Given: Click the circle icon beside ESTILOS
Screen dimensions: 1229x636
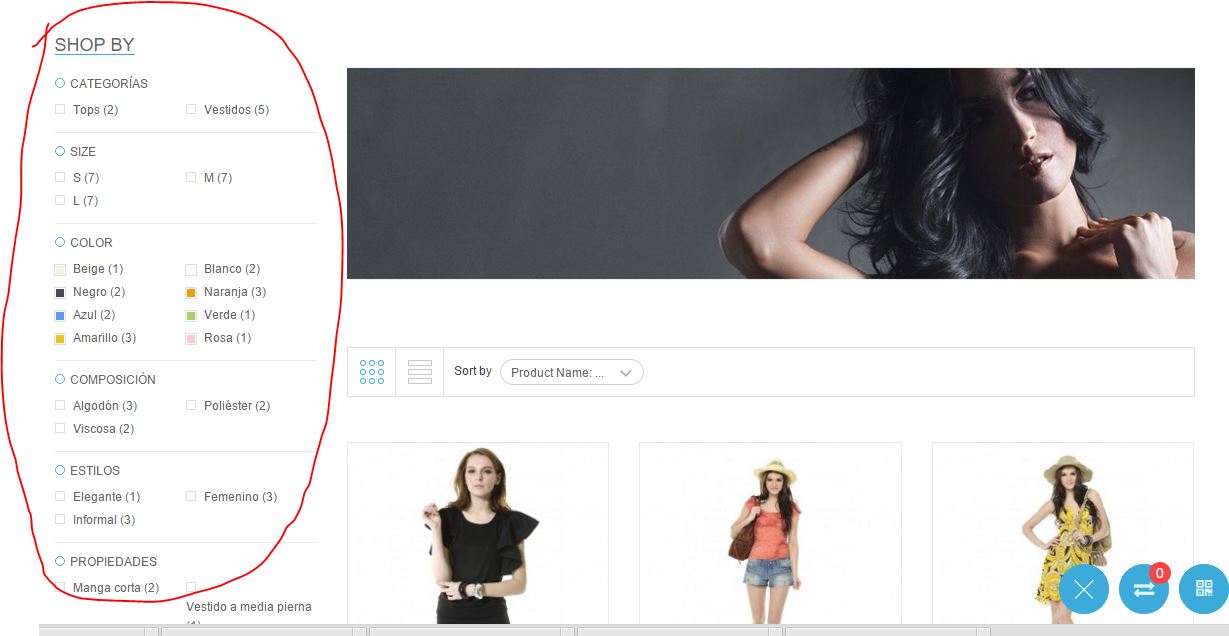Looking at the screenshot, I should (60, 471).
